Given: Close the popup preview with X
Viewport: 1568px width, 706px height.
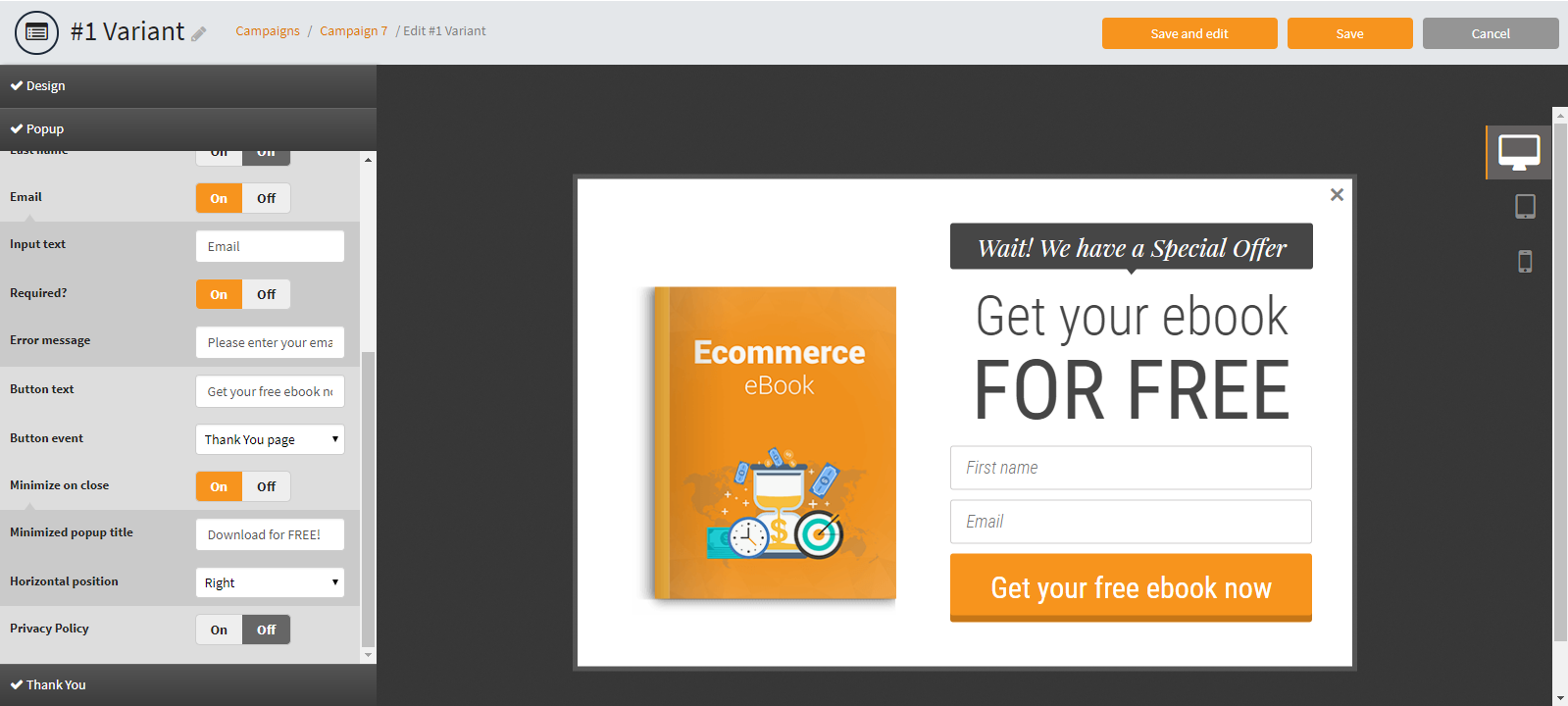Looking at the screenshot, I should tap(1337, 195).
